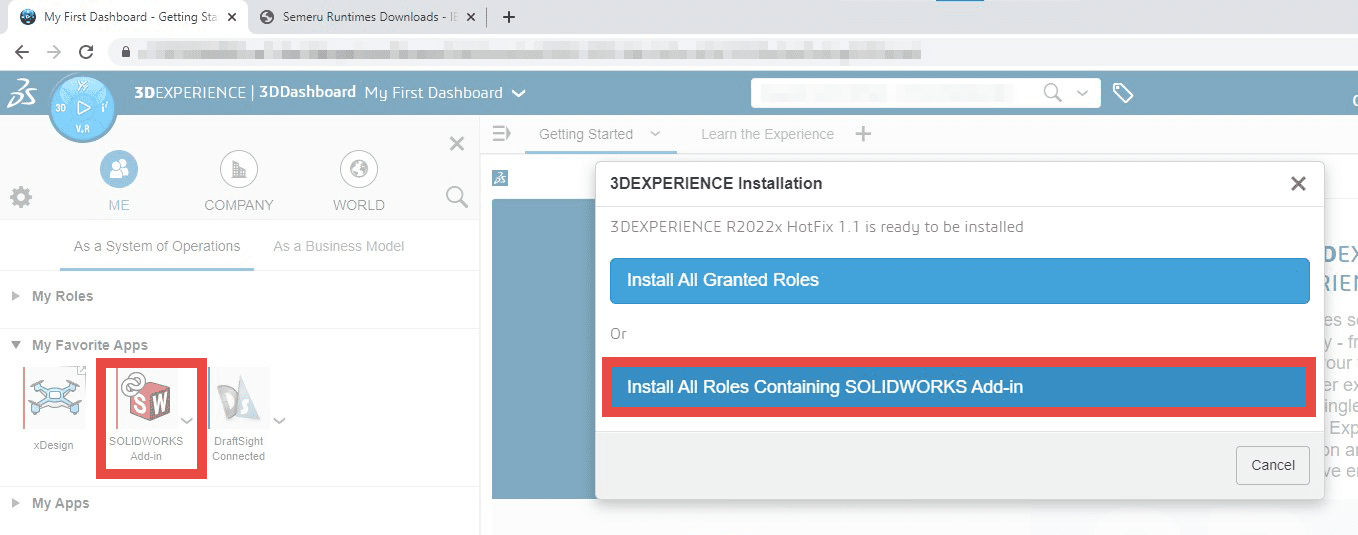The width and height of the screenshot is (1358, 535).
Task: Select the ME people icon
Action: pos(119,169)
